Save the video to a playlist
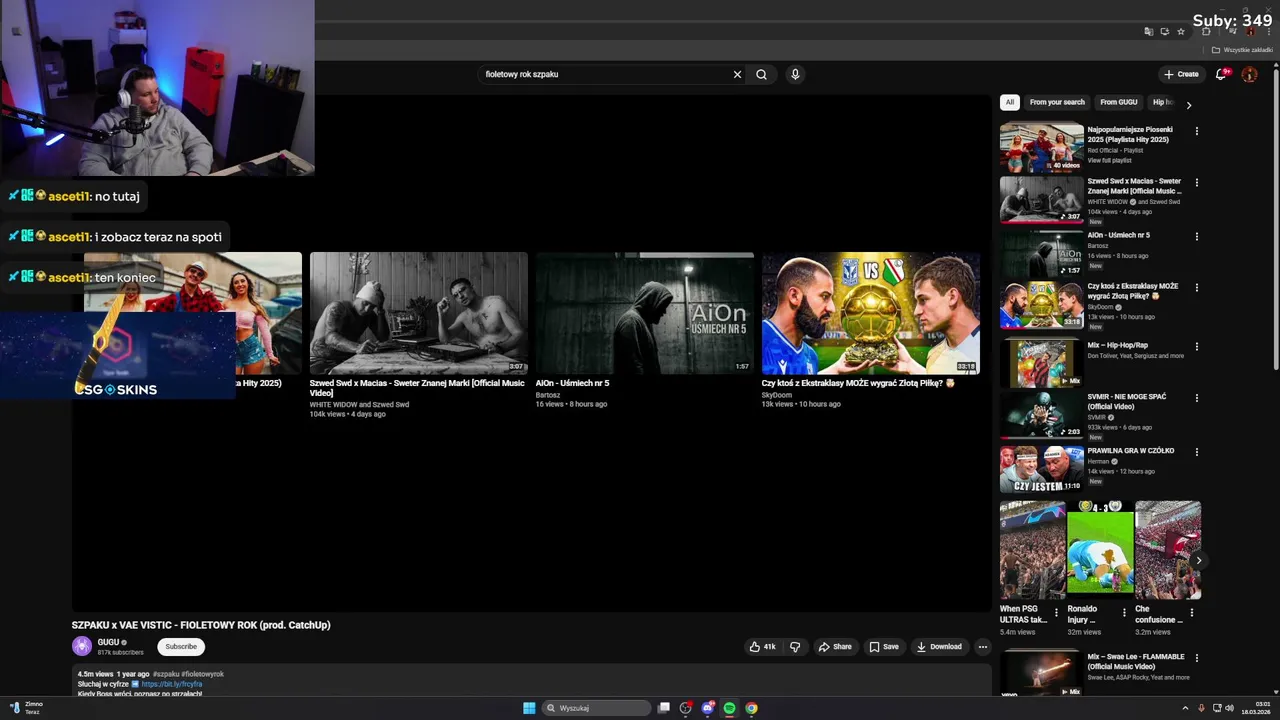1280x720 pixels. [x=883, y=647]
